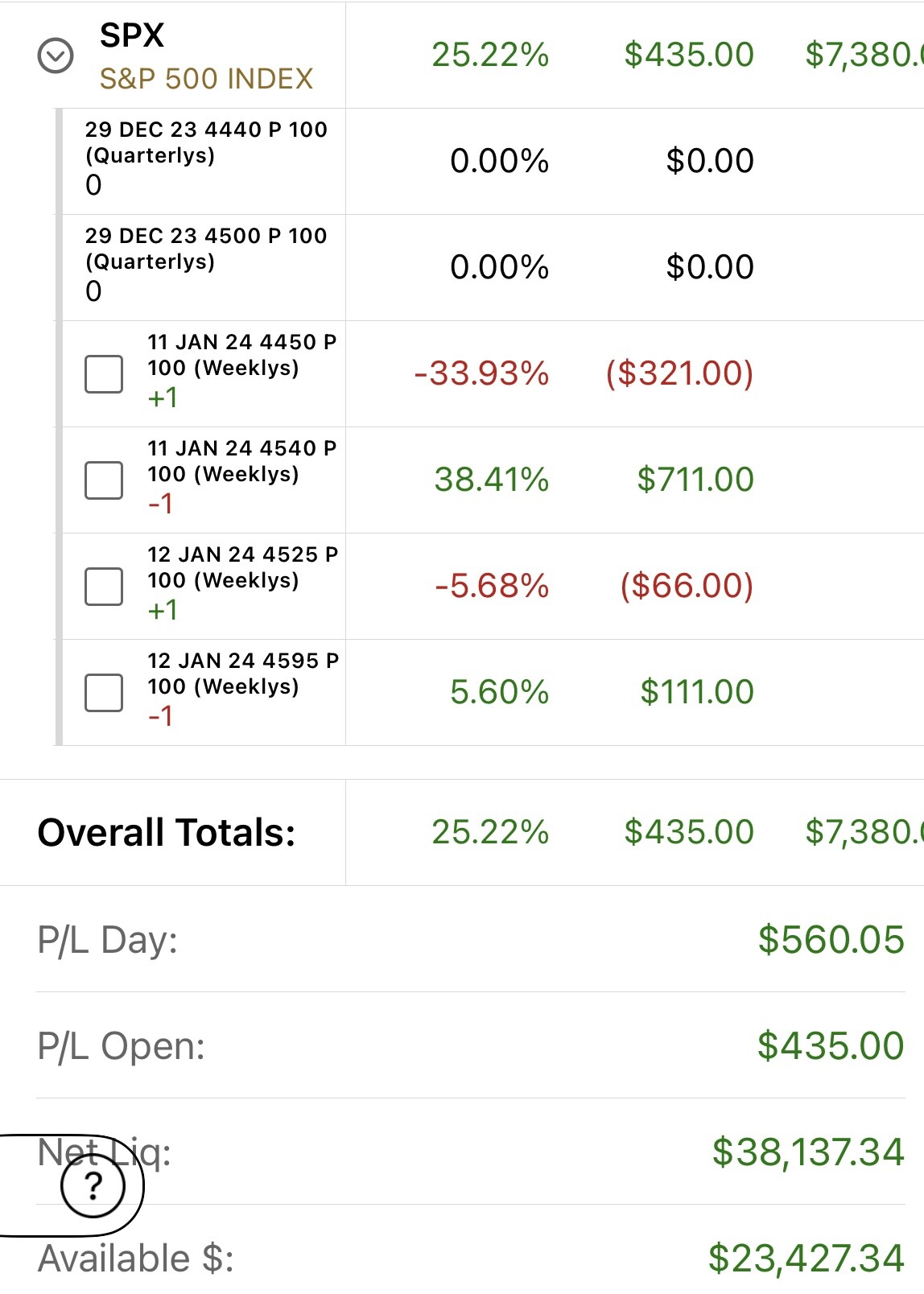Image resolution: width=924 pixels, height=1294 pixels.
Task: Check the 11 JAN 24 4450 P box
Action: coord(104,374)
